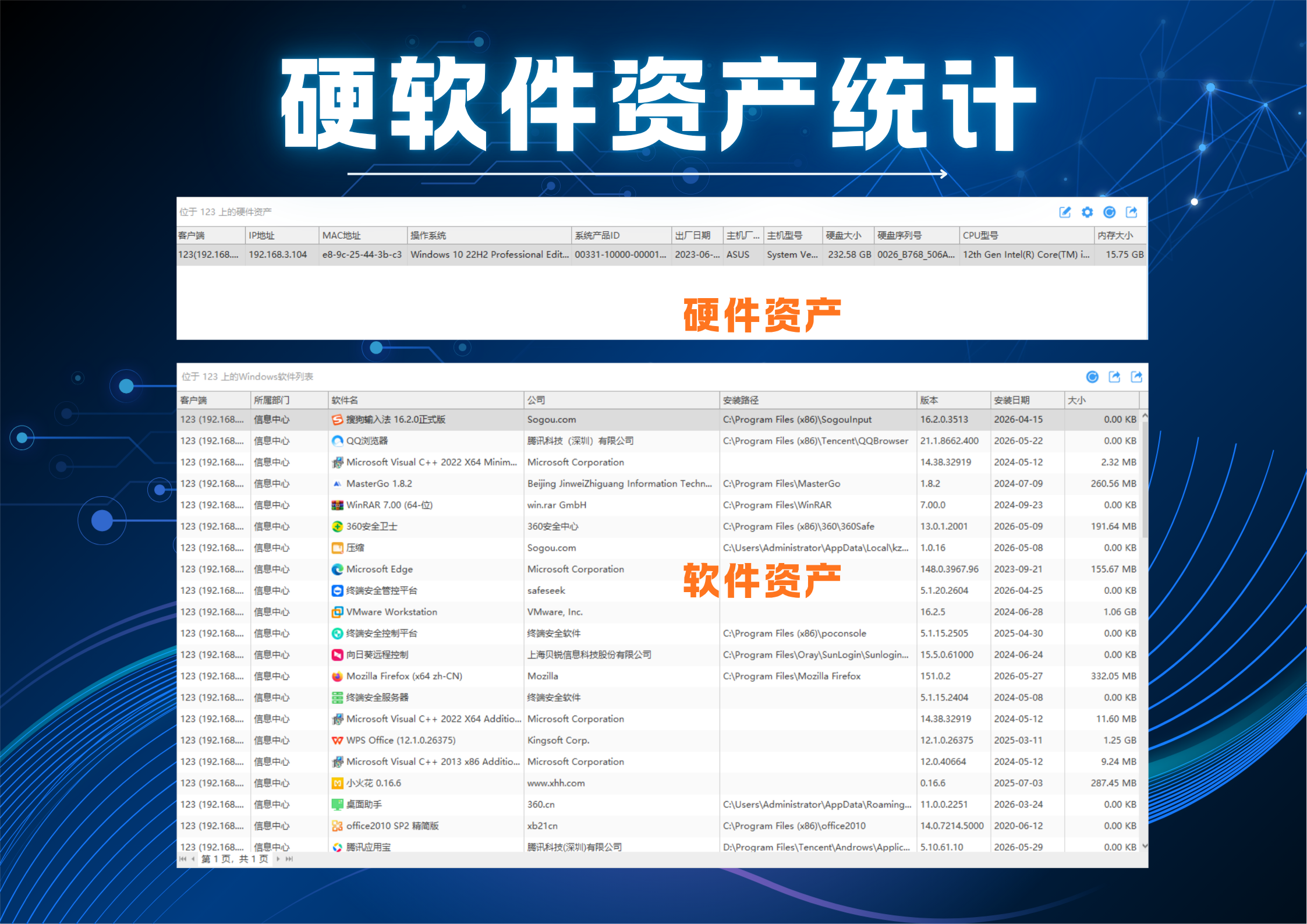Refresh the Windows software list panel
The image size is (1307, 924).
(1092, 377)
